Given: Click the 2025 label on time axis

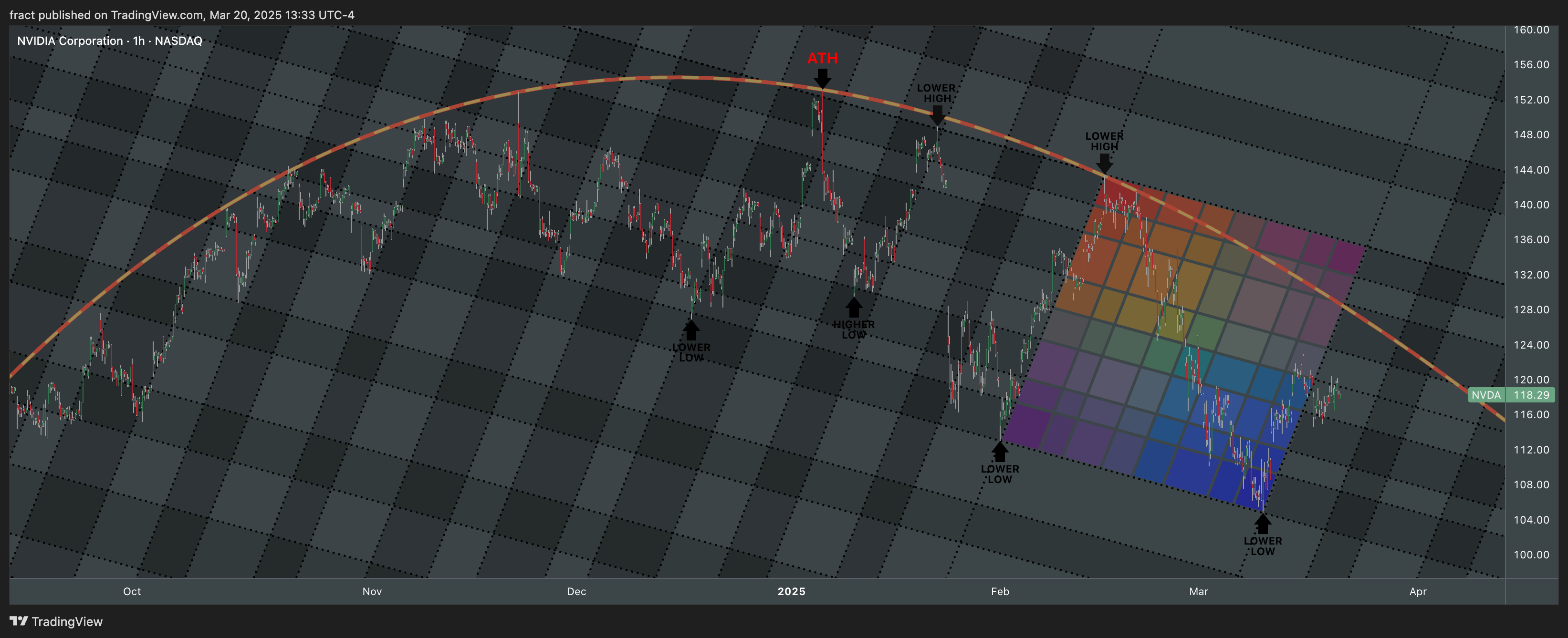Looking at the screenshot, I should point(791,591).
